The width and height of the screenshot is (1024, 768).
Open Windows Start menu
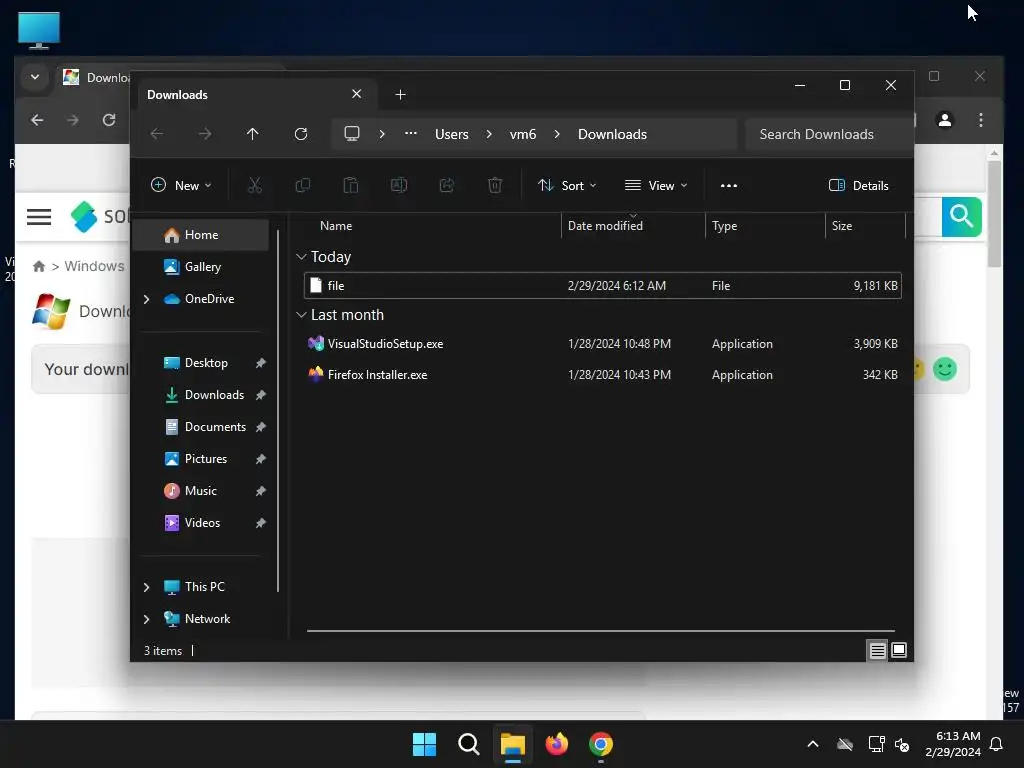coord(424,744)
